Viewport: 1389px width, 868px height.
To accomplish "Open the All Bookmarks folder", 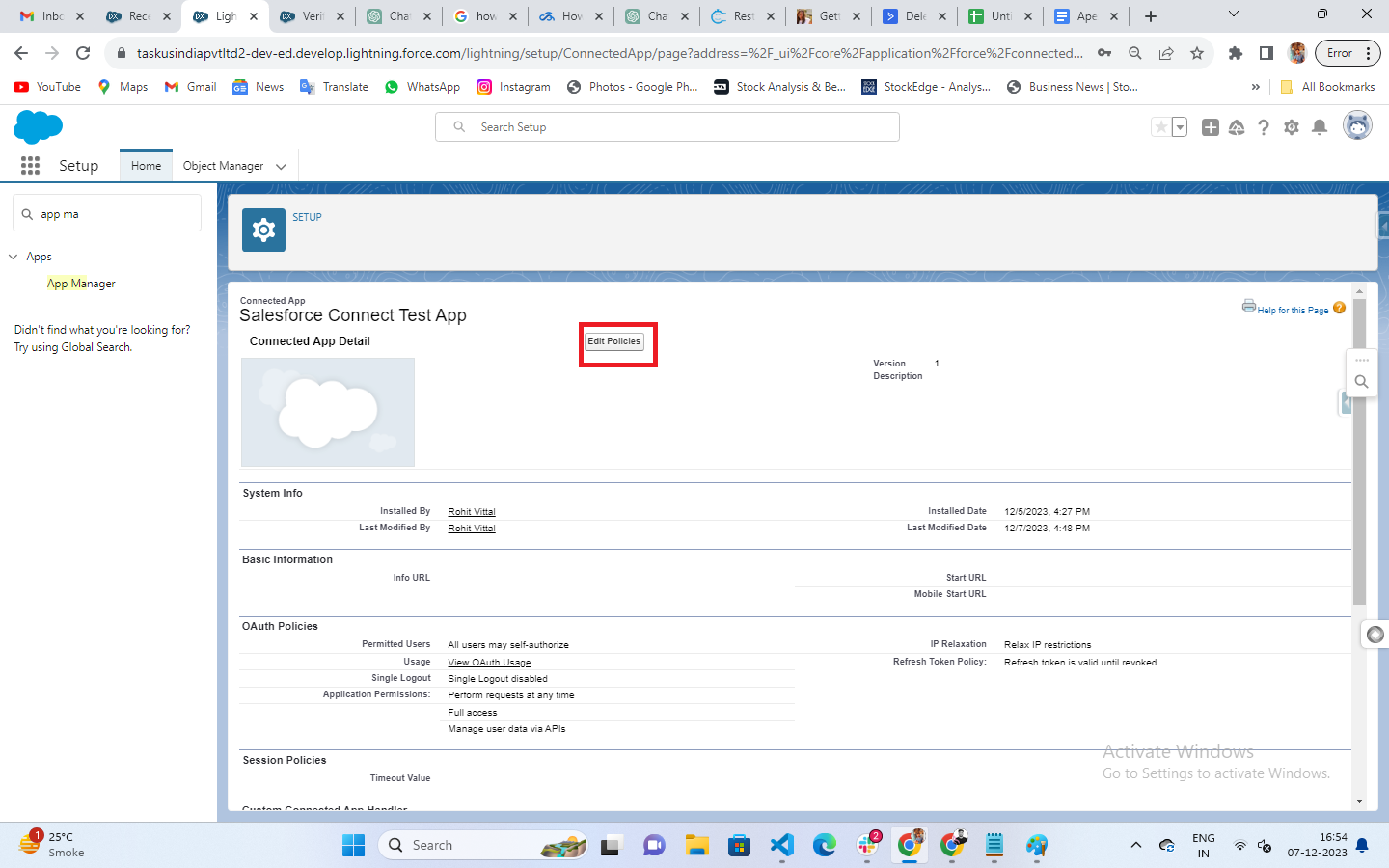I will (x=1327, y=87).
